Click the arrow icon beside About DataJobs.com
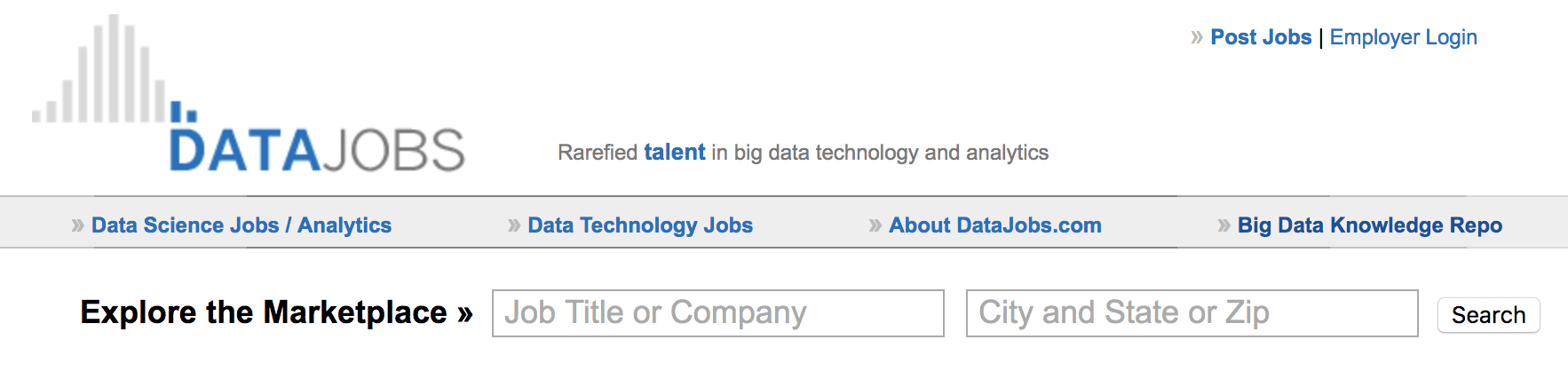Image resolution: width=1568 pixels, height=371 pixels. click(875, 225)
